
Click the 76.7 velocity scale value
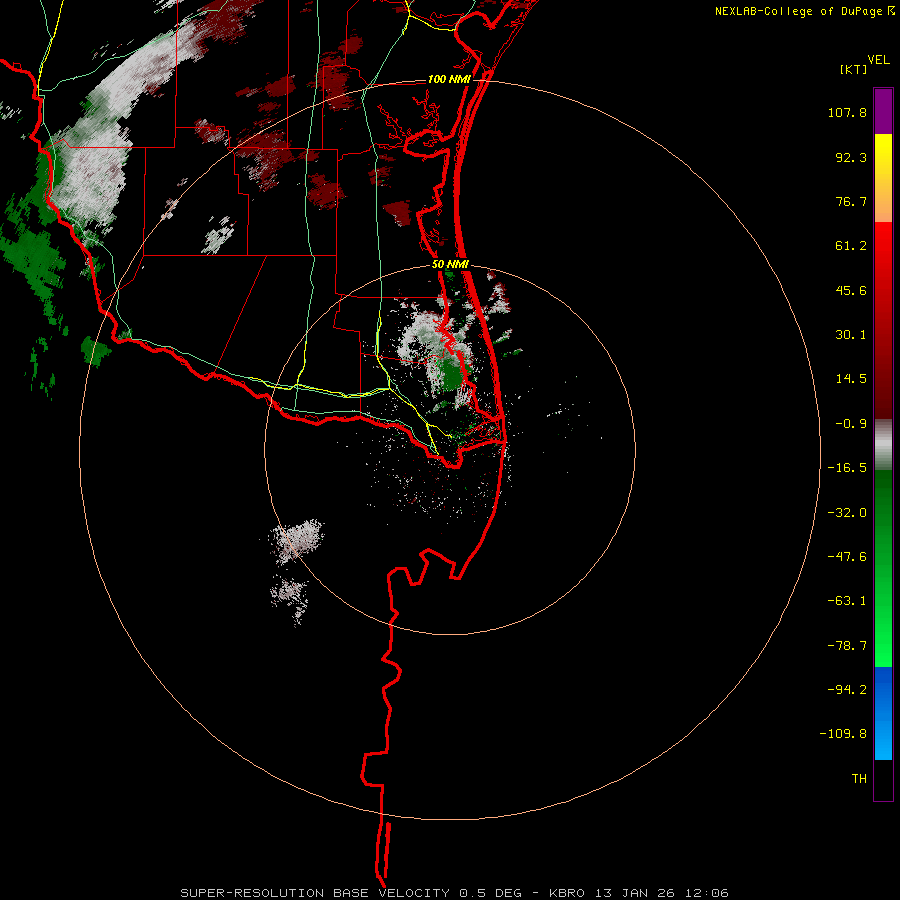(x=851, y=201)
